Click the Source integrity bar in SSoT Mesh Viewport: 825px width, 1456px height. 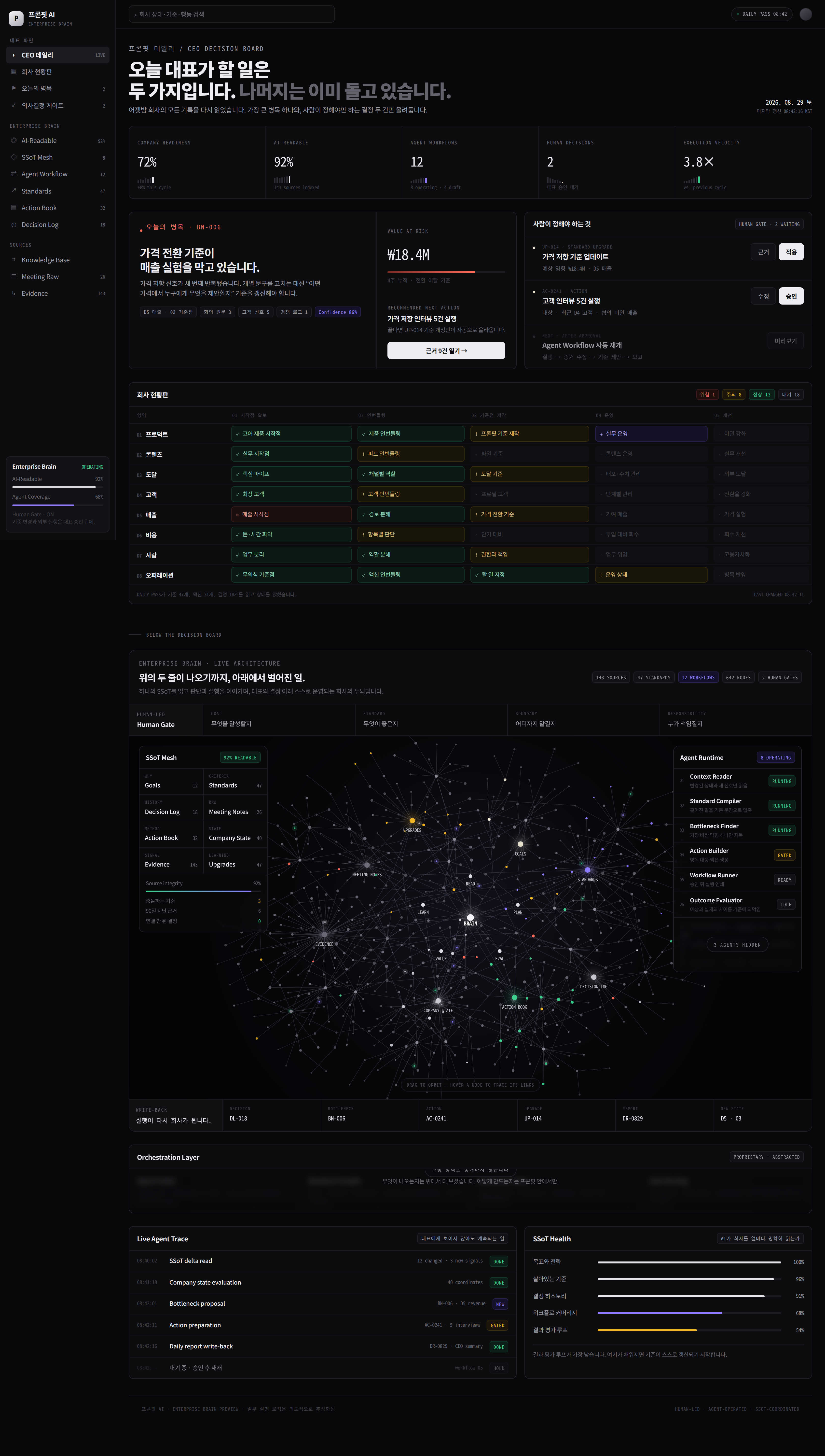[203, 892]
